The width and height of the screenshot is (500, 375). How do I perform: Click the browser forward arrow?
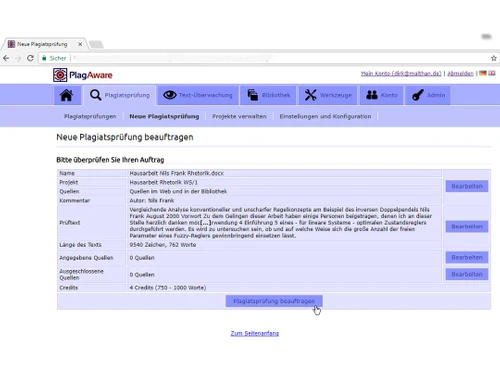point(18,58)
